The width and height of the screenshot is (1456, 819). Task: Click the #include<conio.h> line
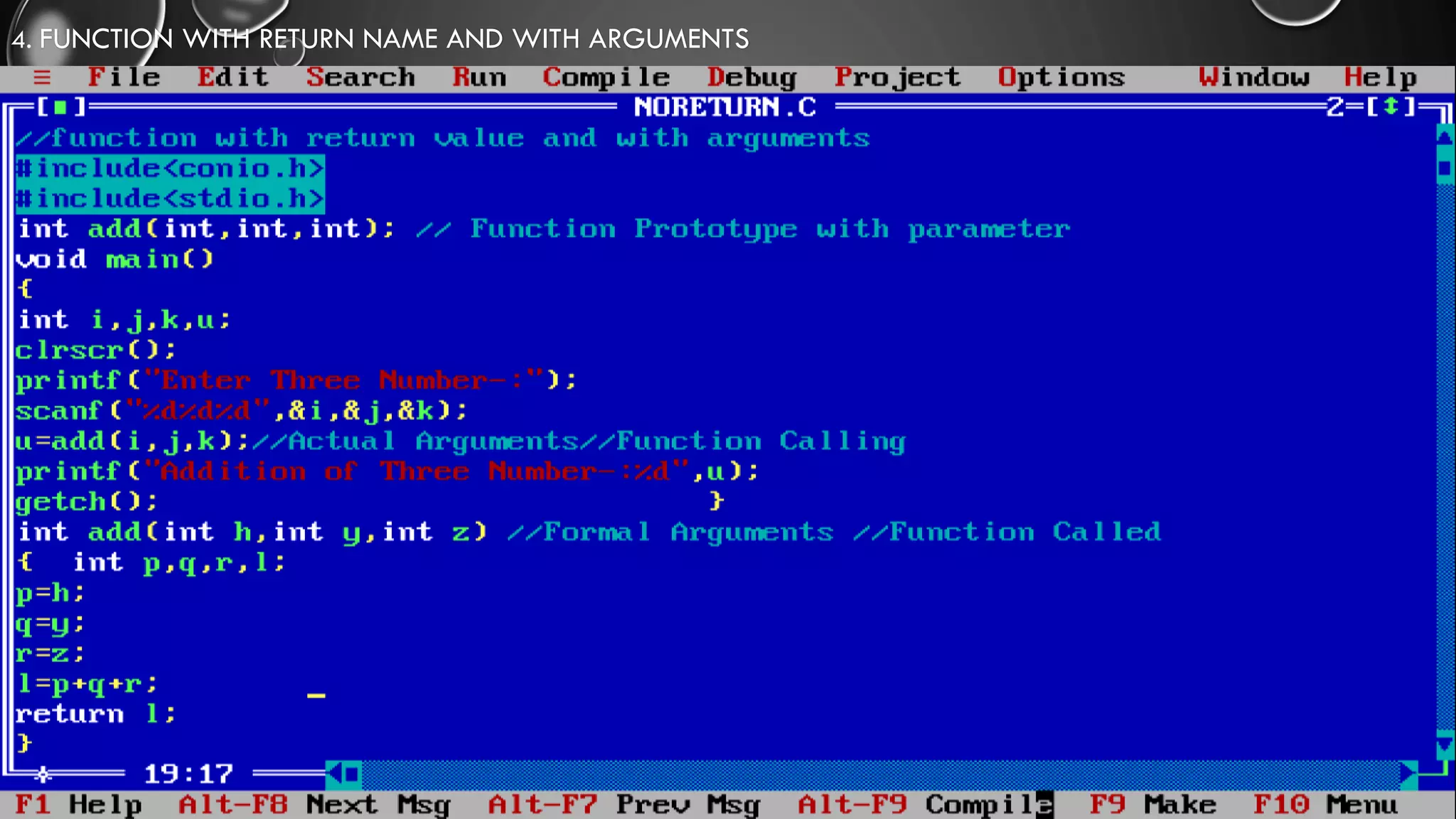(x=170, y=169)
